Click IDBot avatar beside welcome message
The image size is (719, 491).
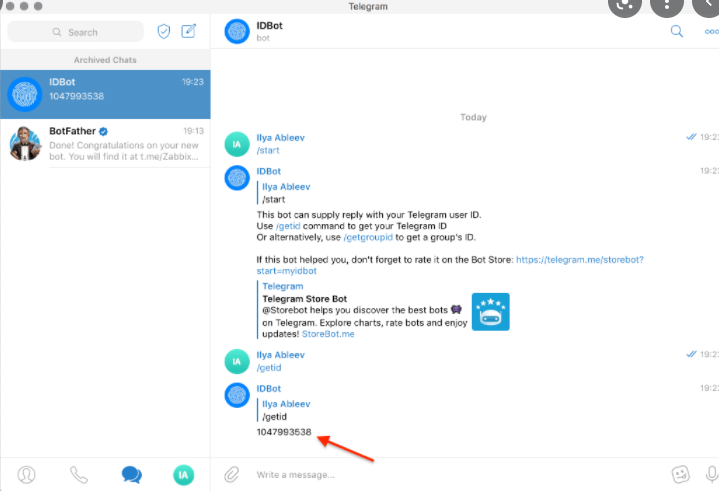237,178
